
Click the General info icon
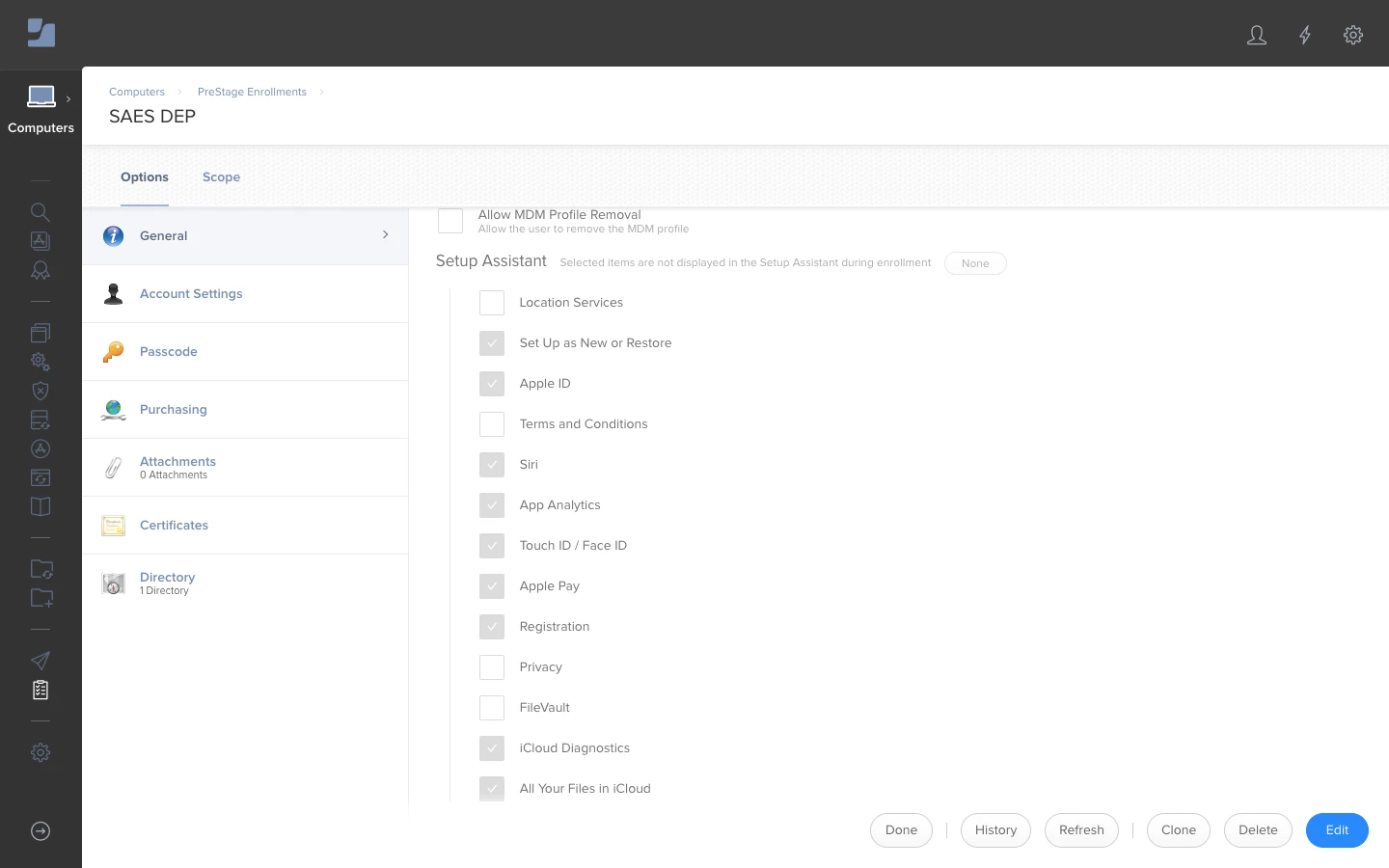click(113, 236)
